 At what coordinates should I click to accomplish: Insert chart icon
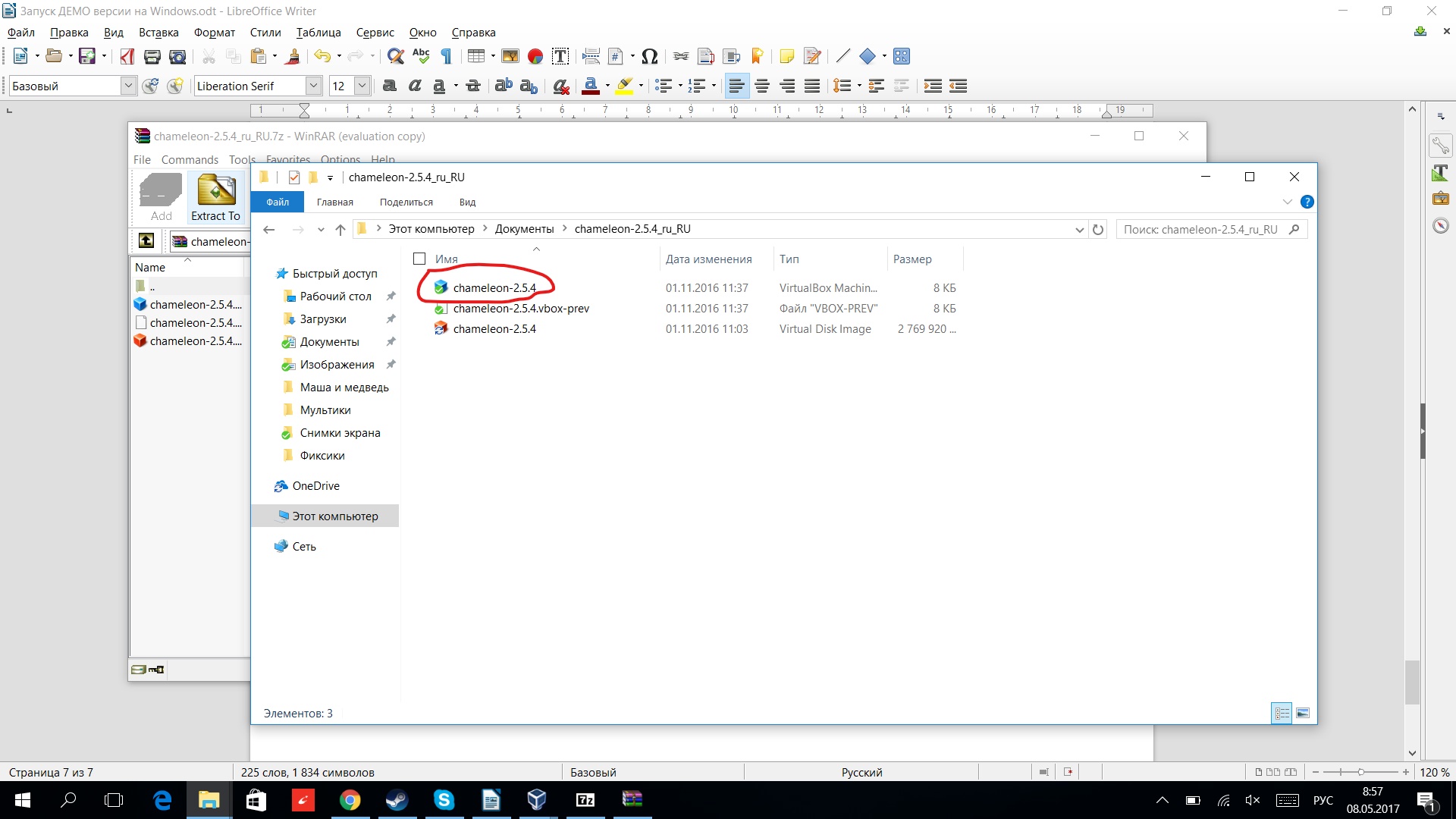tap(535, 56)
